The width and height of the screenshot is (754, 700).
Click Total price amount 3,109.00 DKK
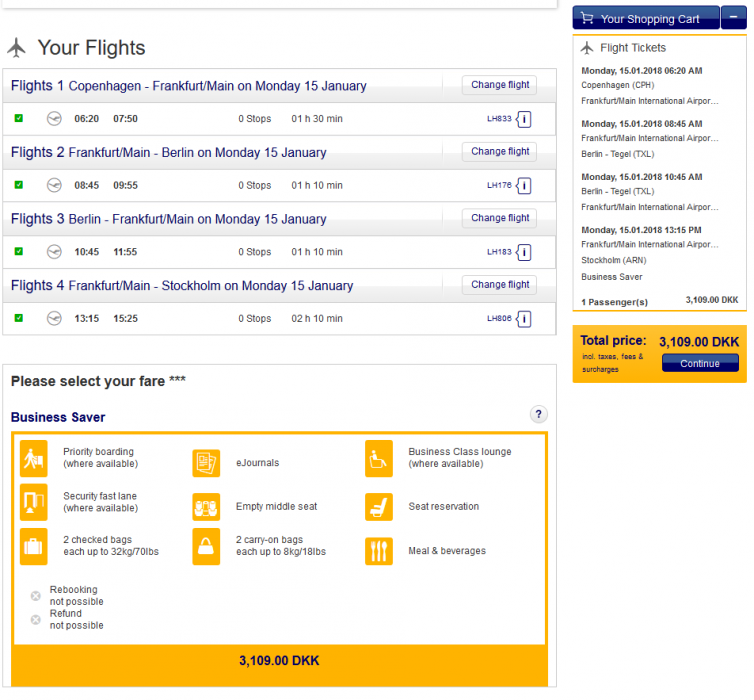699,342
